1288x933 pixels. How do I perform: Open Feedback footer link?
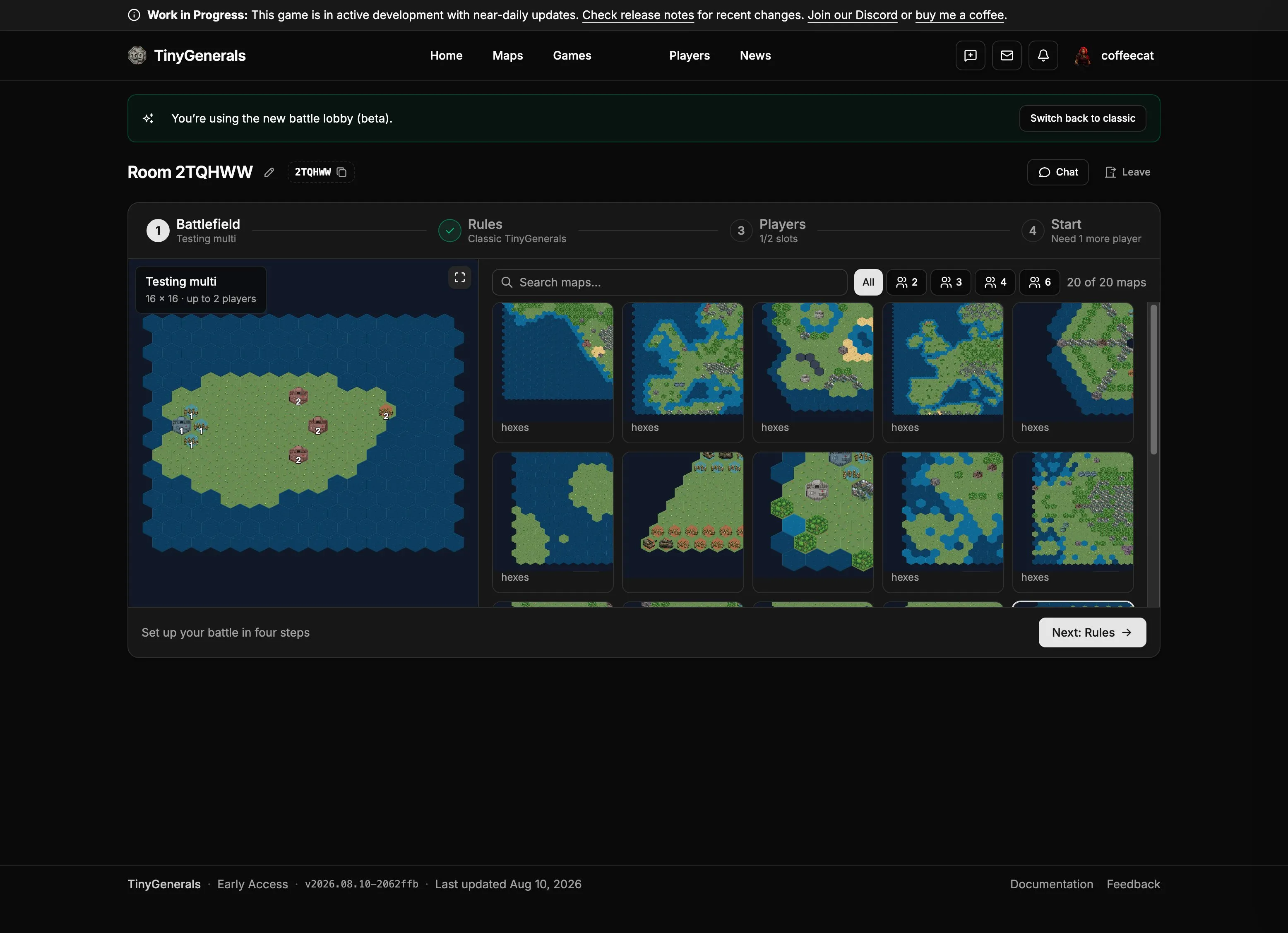1133,884
